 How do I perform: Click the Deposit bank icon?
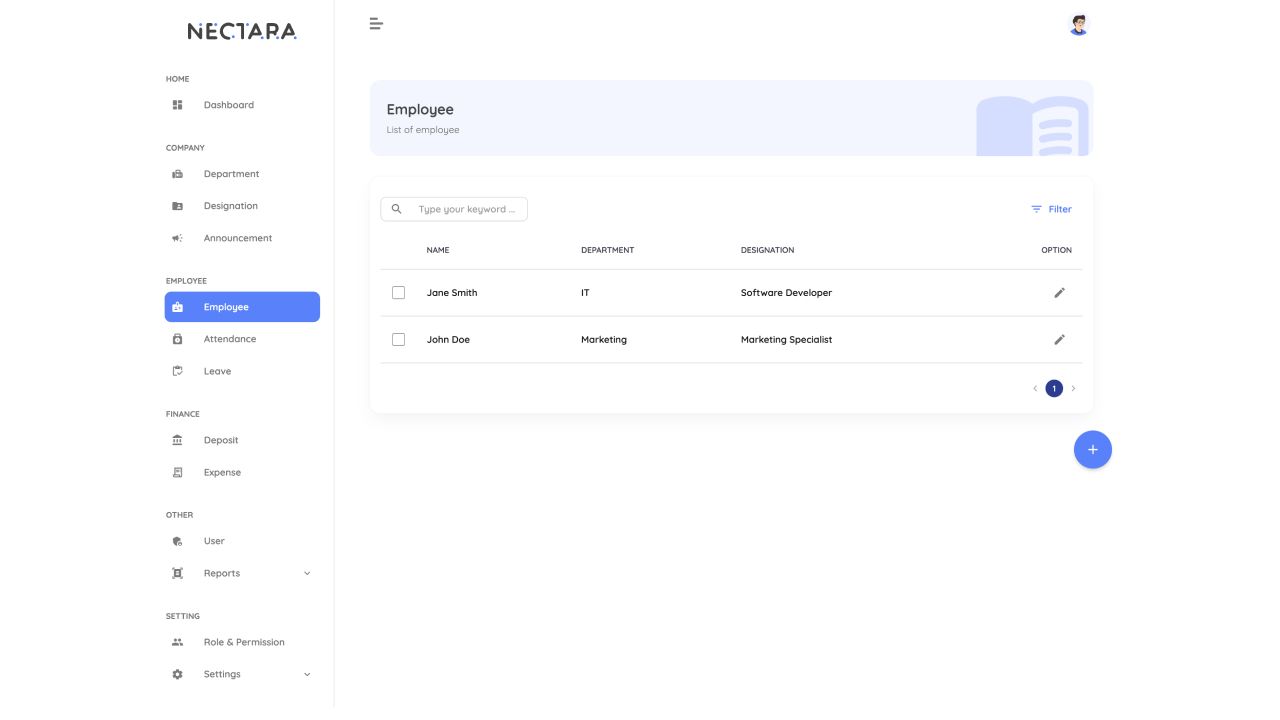(178, 440)
